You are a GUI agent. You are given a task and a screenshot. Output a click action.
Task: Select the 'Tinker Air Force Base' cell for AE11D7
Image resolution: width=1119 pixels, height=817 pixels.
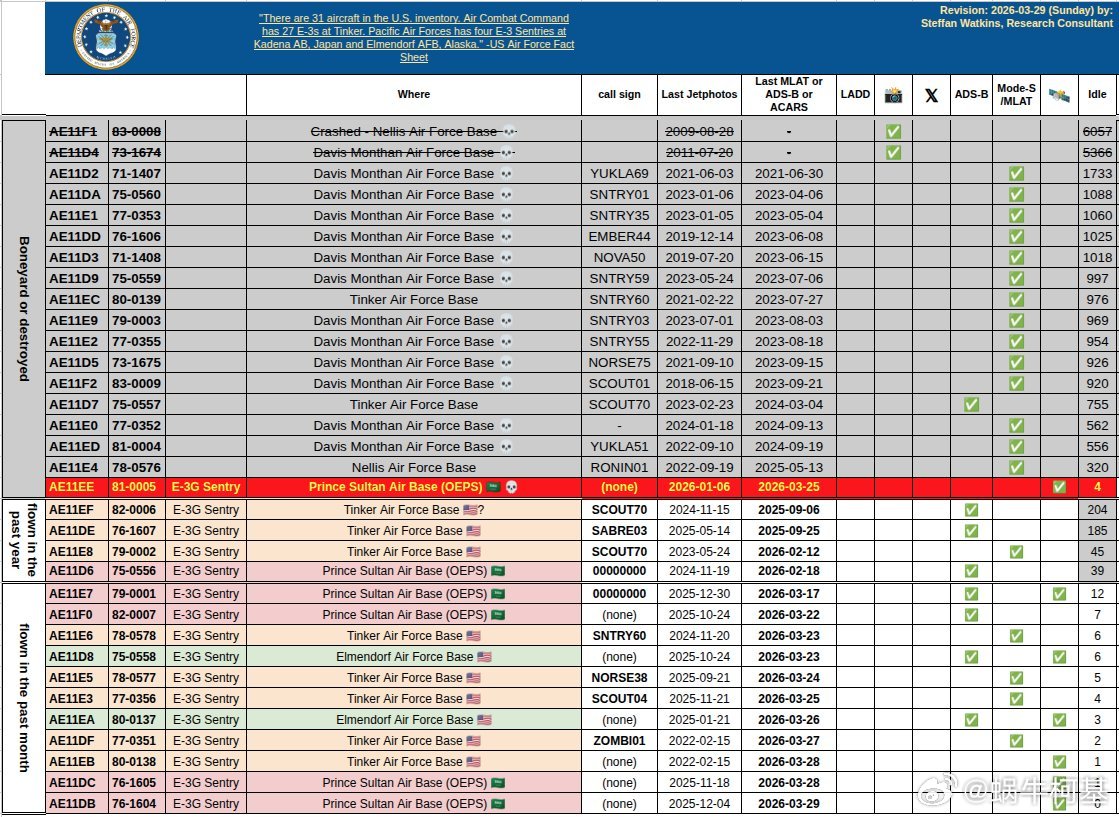pyautogui.click(x=414, y=405)
